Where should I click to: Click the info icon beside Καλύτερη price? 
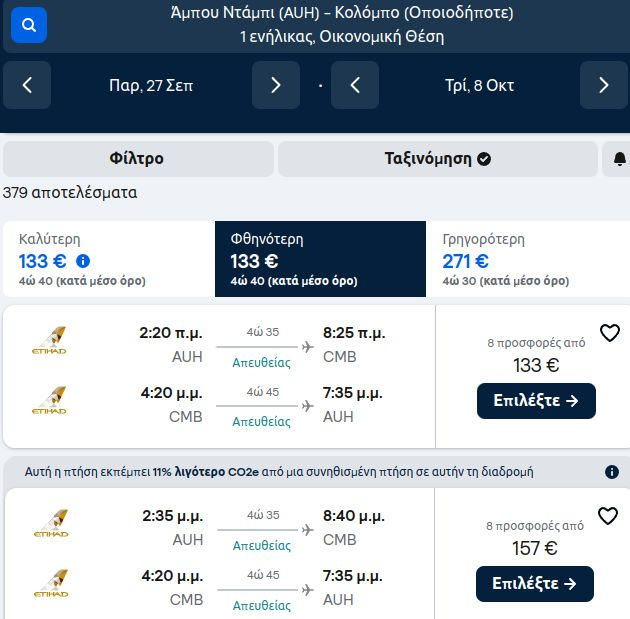pos(83,261)
